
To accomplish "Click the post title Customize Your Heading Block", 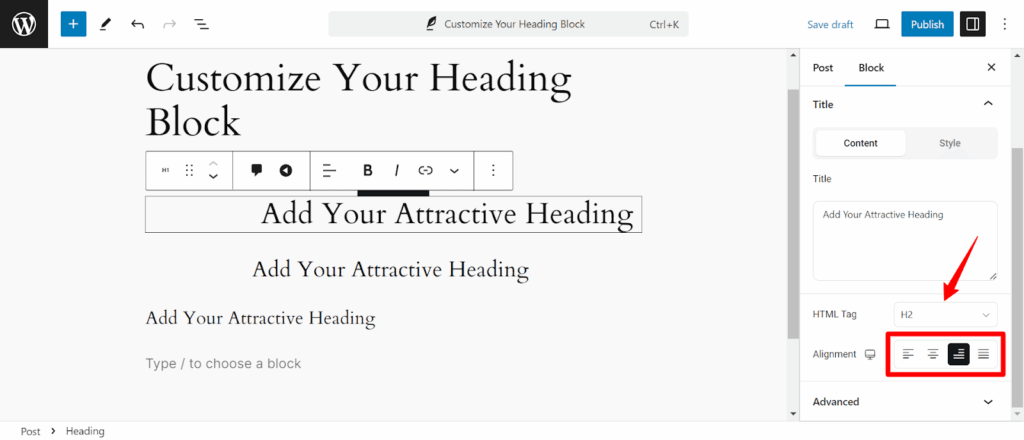I will 358,99.
